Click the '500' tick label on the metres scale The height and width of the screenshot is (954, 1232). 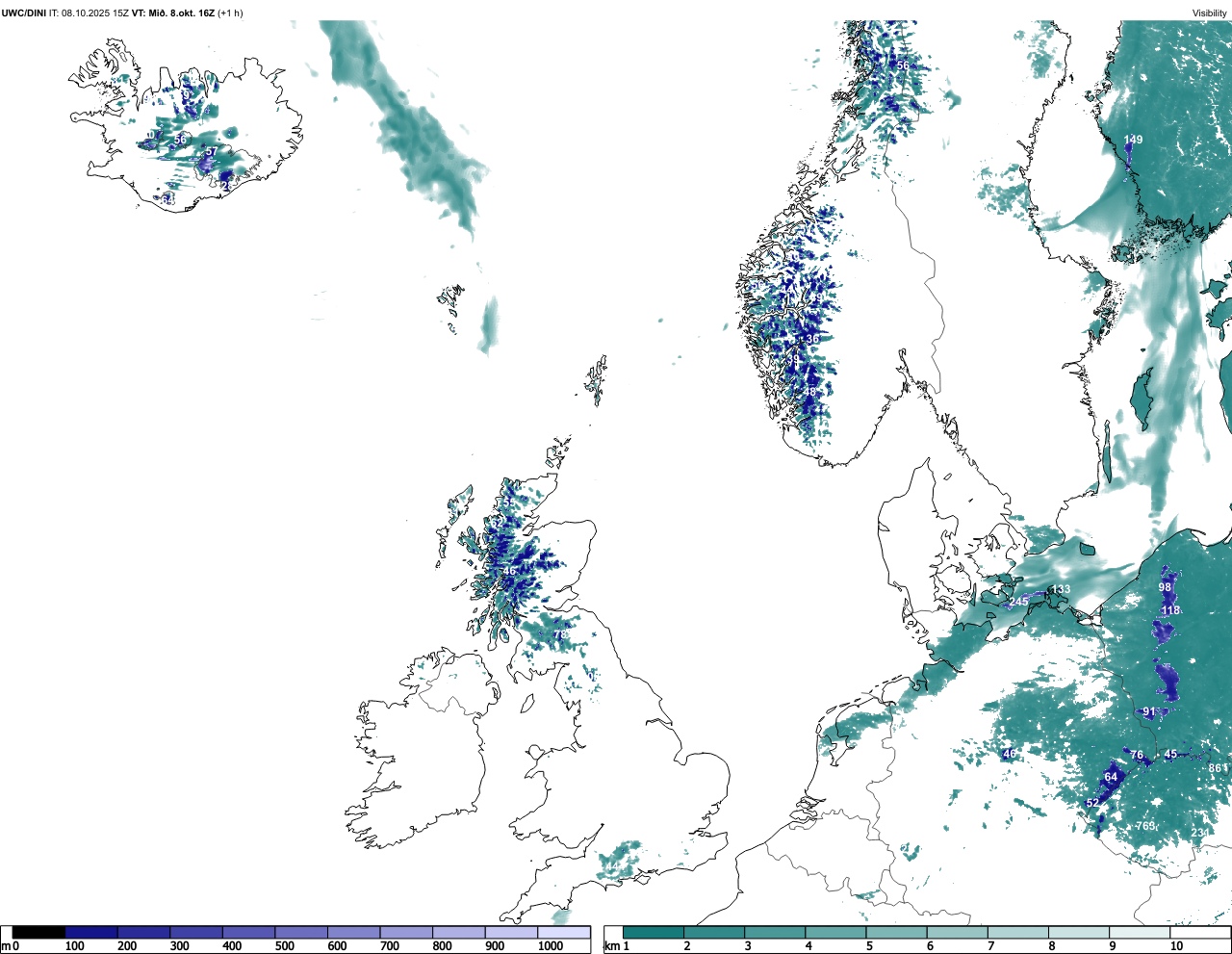(284, 946)
